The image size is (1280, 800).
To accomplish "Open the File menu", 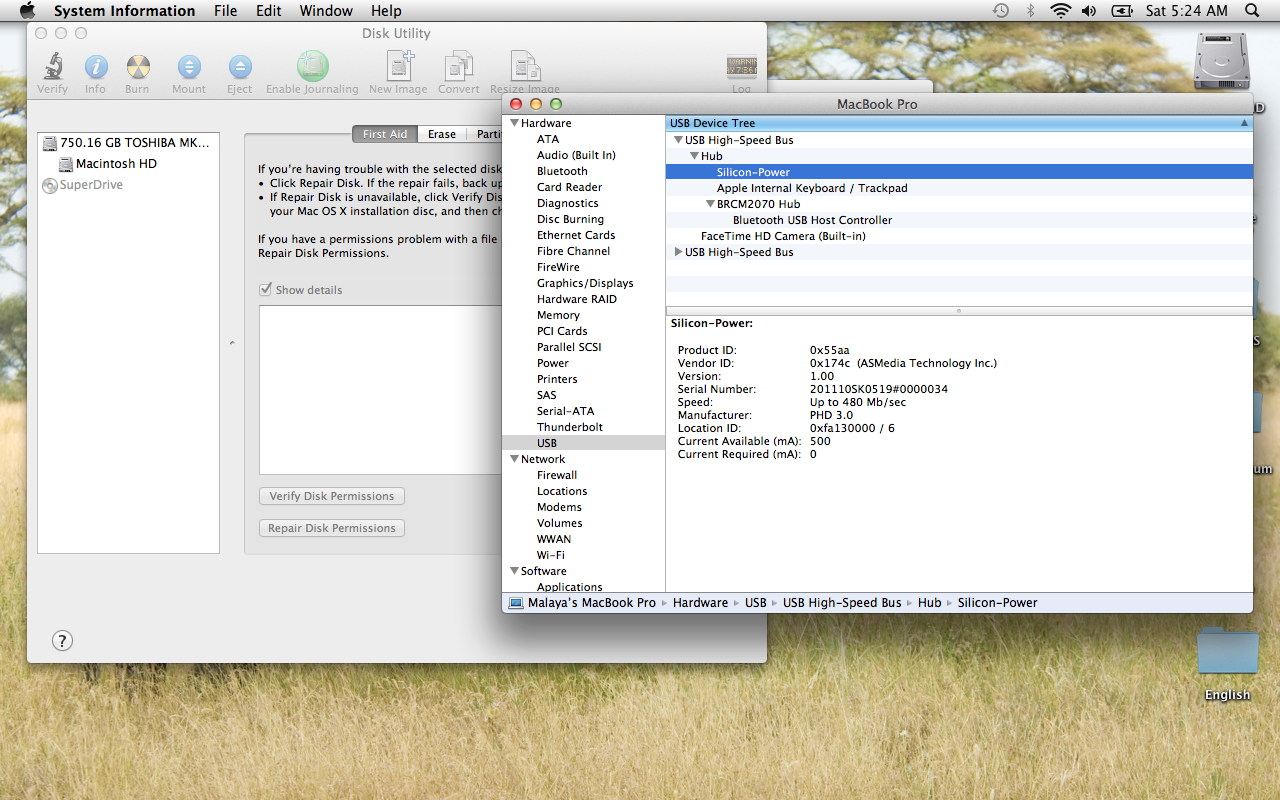I will pyautogui.click(x=226, y=11).
